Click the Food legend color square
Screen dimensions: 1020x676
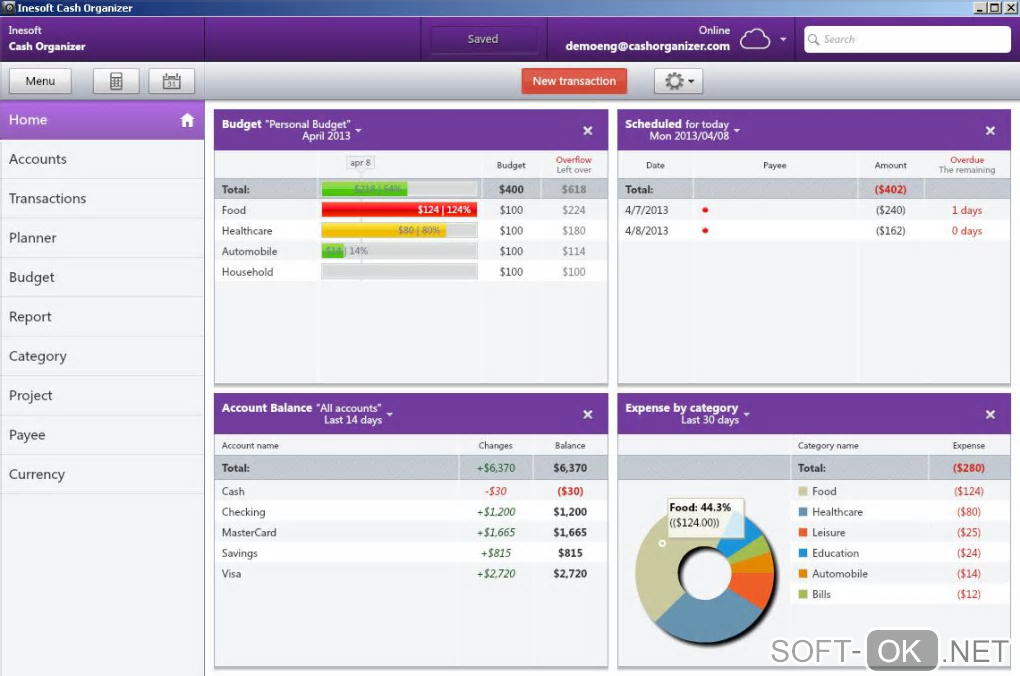pyautogui.click(x=803, y=491)
